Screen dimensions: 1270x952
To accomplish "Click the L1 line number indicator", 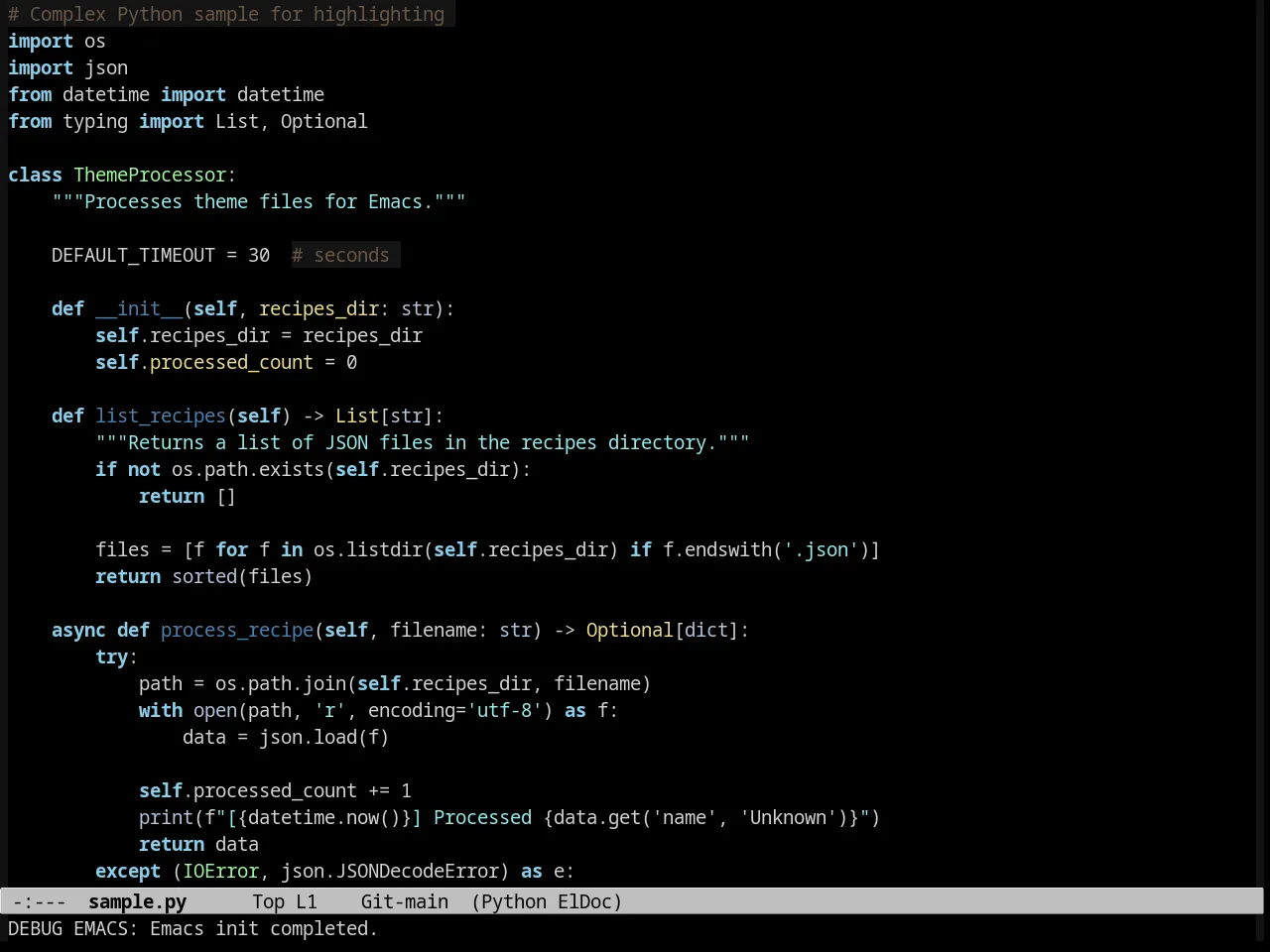I will coord(306,901).
